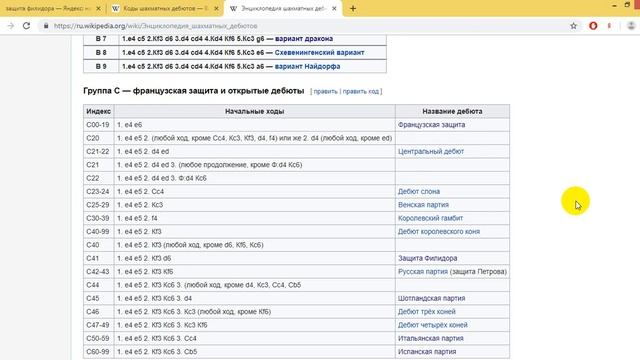Click index cell B 7

(101, 39)
